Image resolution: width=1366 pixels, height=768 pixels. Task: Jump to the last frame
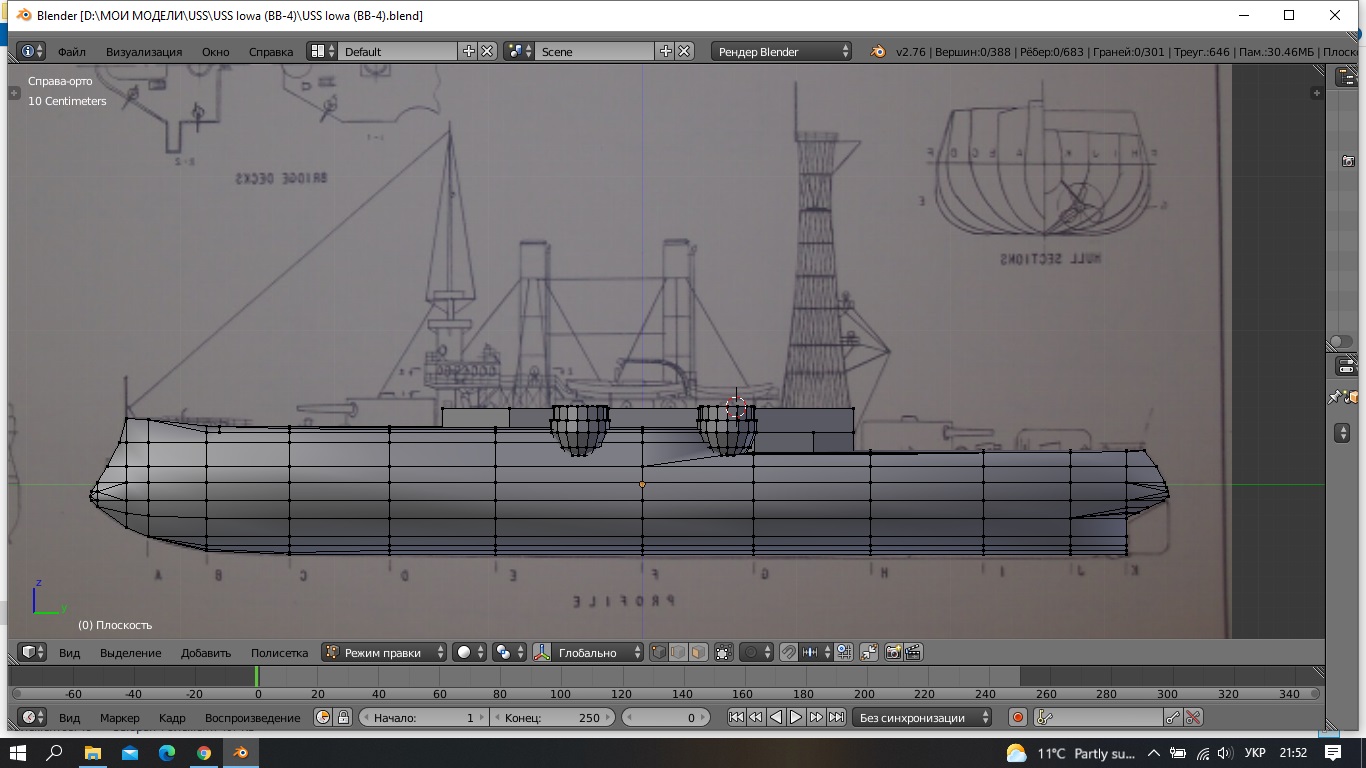pyautogui.click(x=836, y=718)
